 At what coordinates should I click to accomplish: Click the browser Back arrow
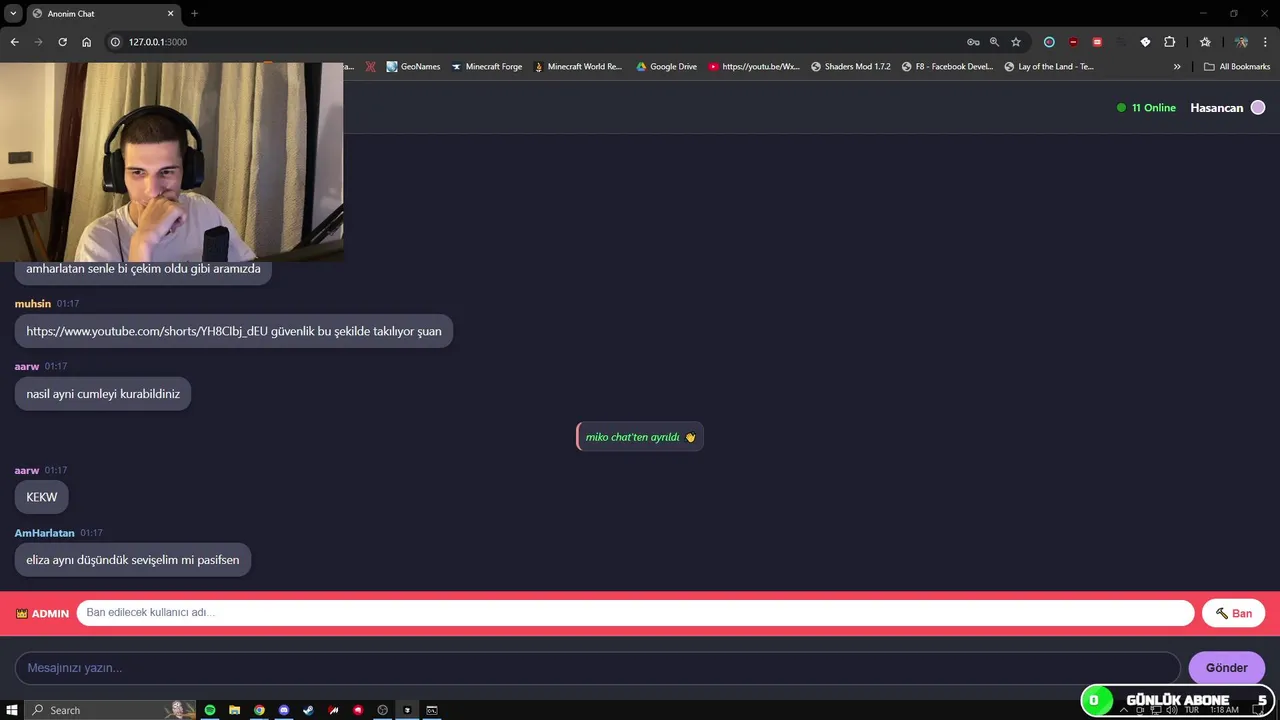click(14, 42)
